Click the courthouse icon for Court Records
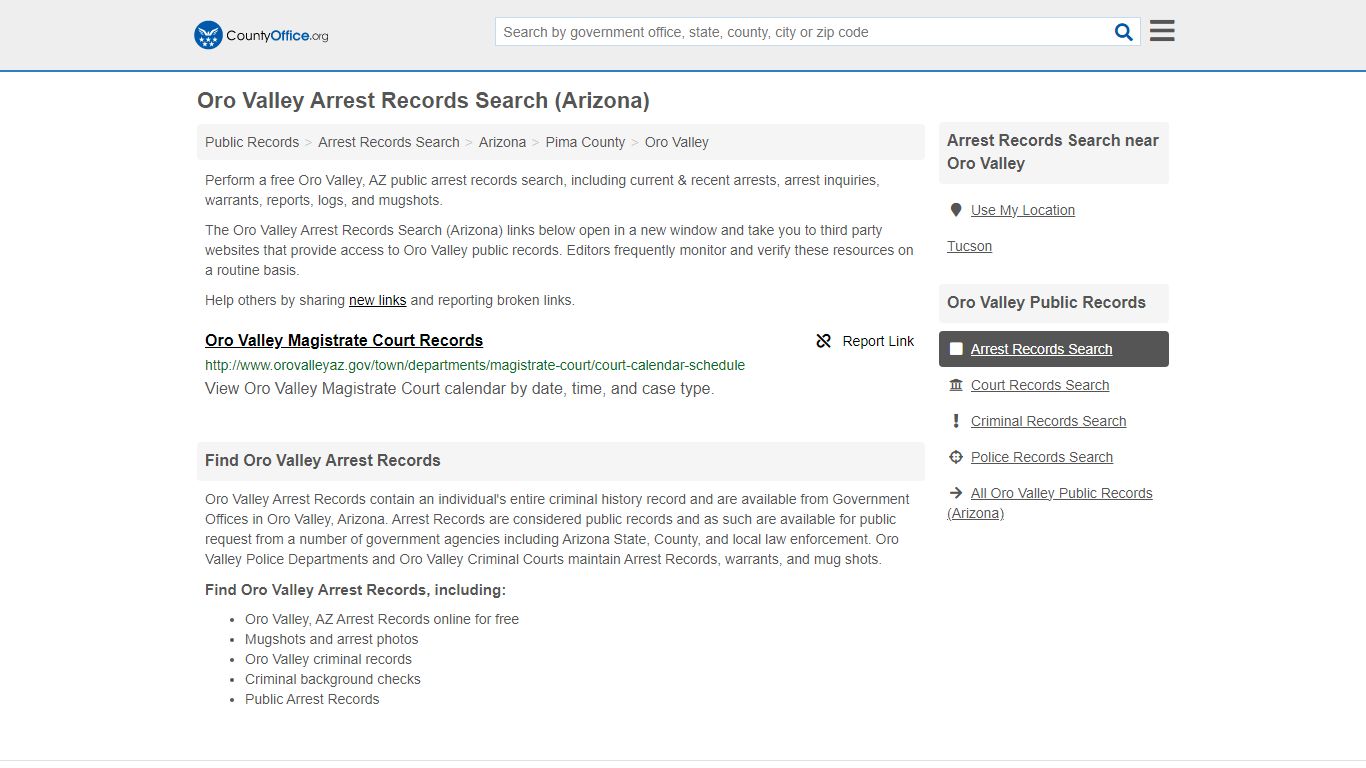The width and height of the screenshot is (1366, 768). 956,385
